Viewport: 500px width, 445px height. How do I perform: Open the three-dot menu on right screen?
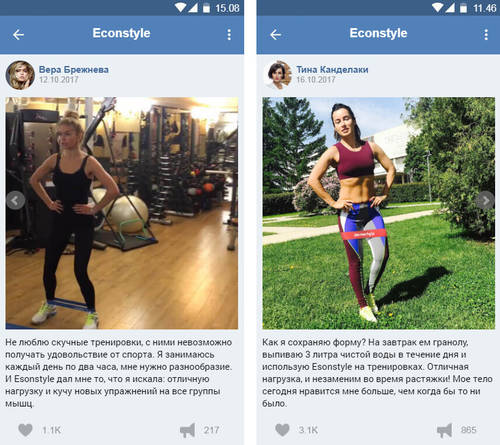(x=486, y=35)
